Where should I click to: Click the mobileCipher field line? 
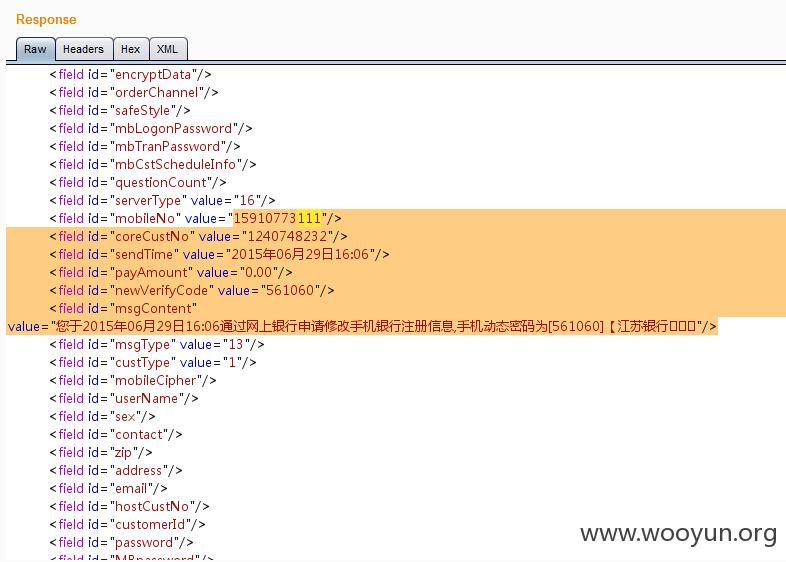[x=133, y=381]
